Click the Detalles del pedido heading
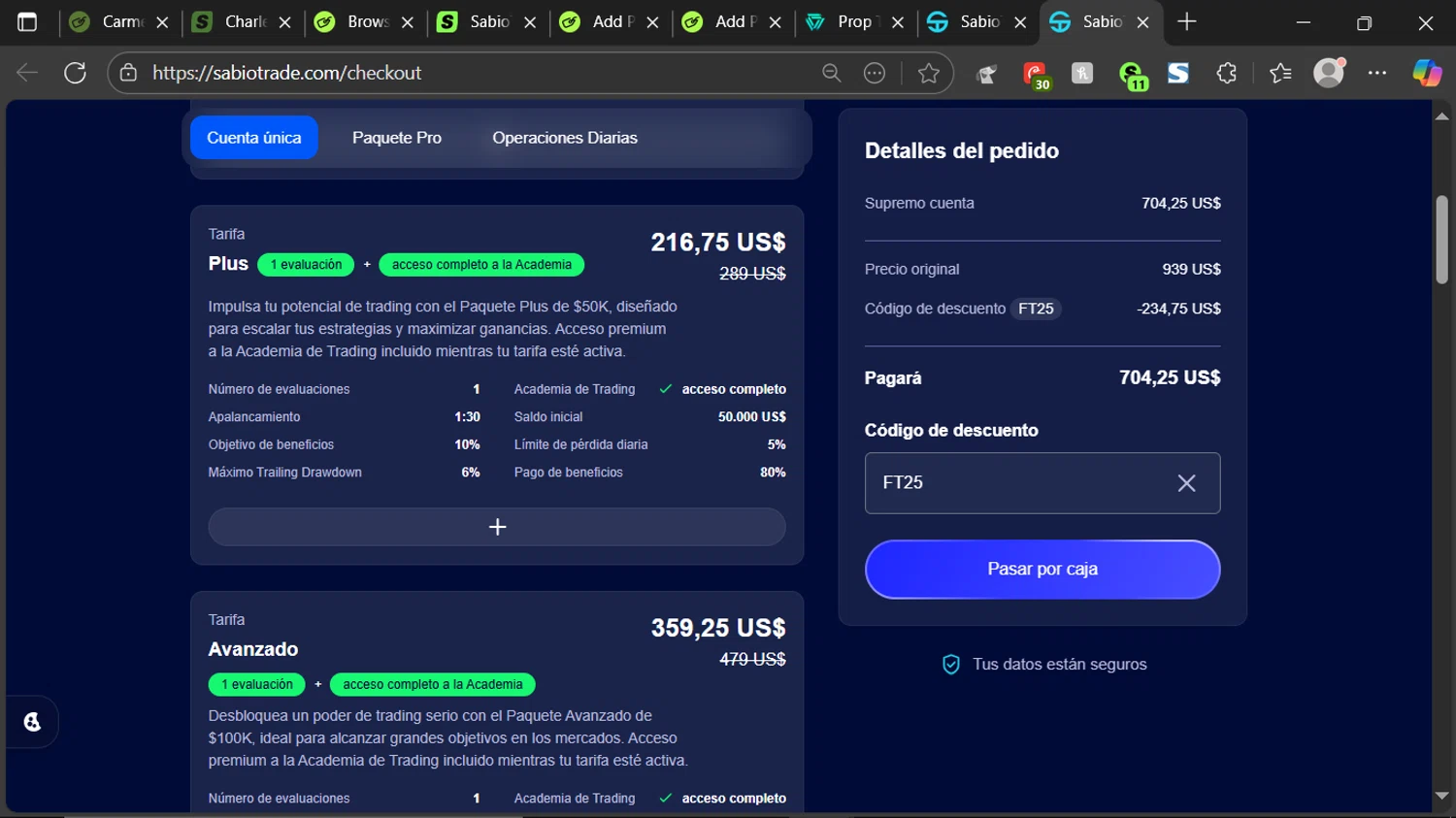 click(962, 151)
